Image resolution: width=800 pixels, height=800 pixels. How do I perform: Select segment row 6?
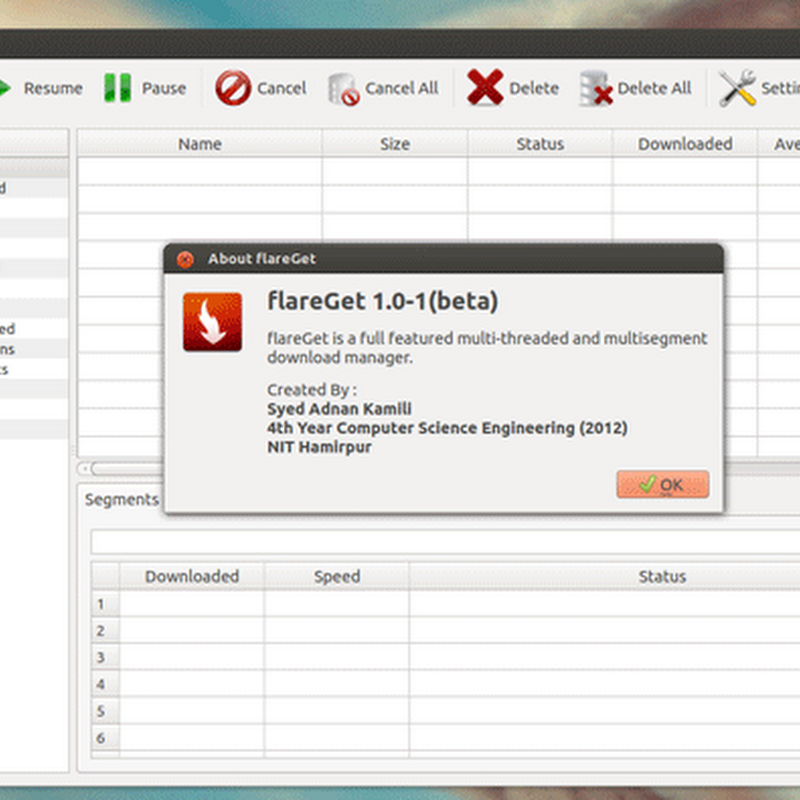105,737
